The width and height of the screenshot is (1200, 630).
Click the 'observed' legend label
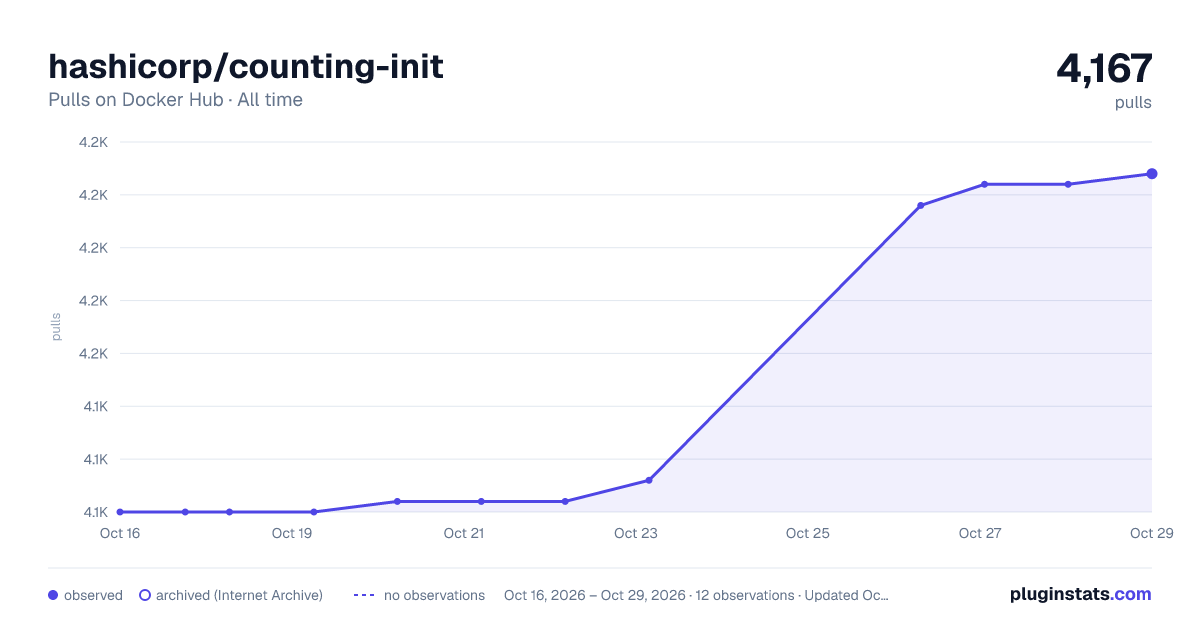(x=93, y=595)
